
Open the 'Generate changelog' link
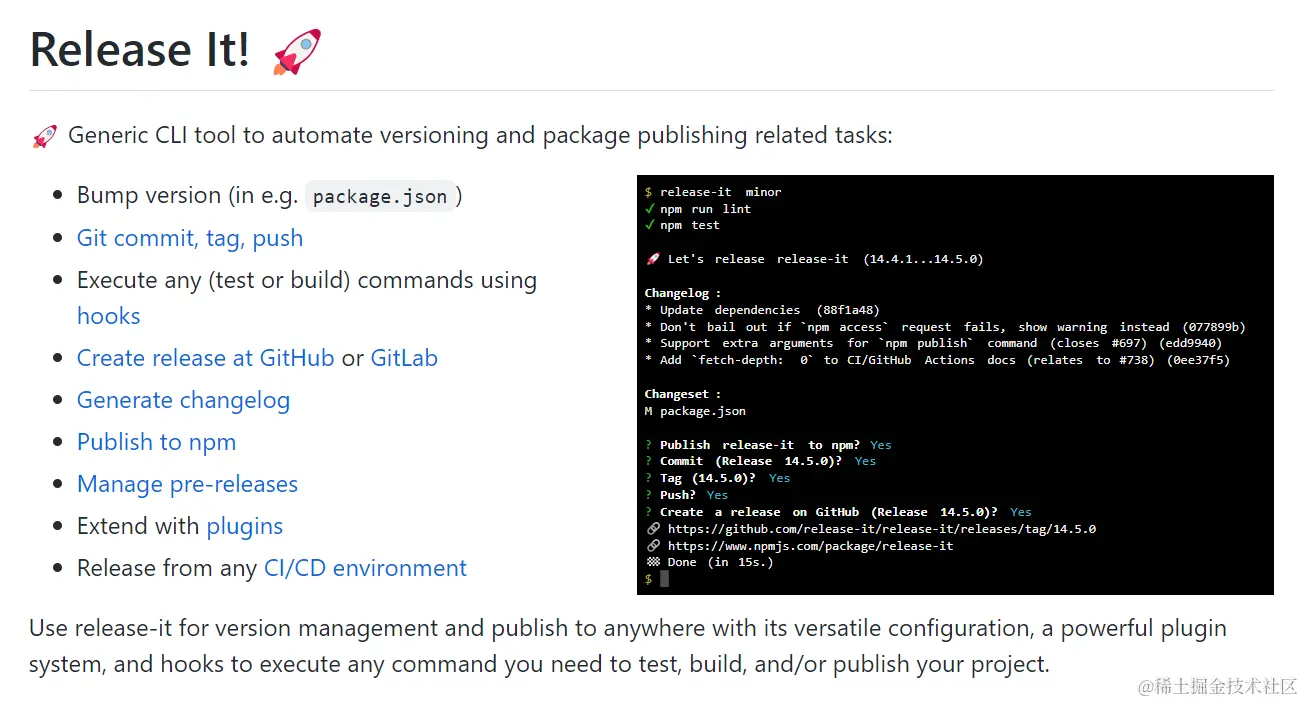pyautogui.click(x=183, y=400)
